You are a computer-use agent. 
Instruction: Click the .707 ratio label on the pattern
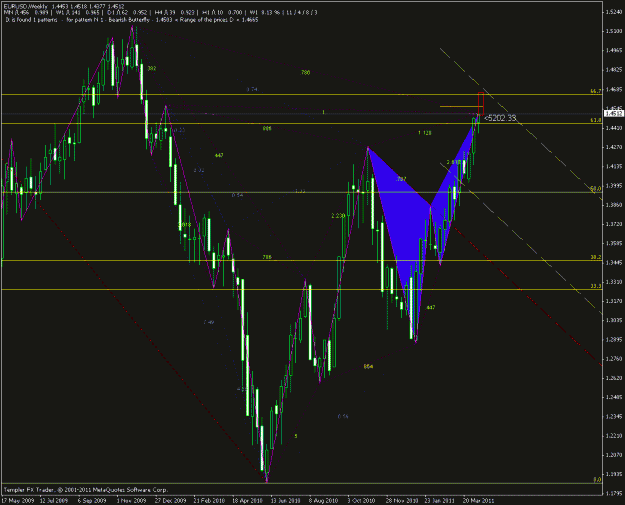401,179
